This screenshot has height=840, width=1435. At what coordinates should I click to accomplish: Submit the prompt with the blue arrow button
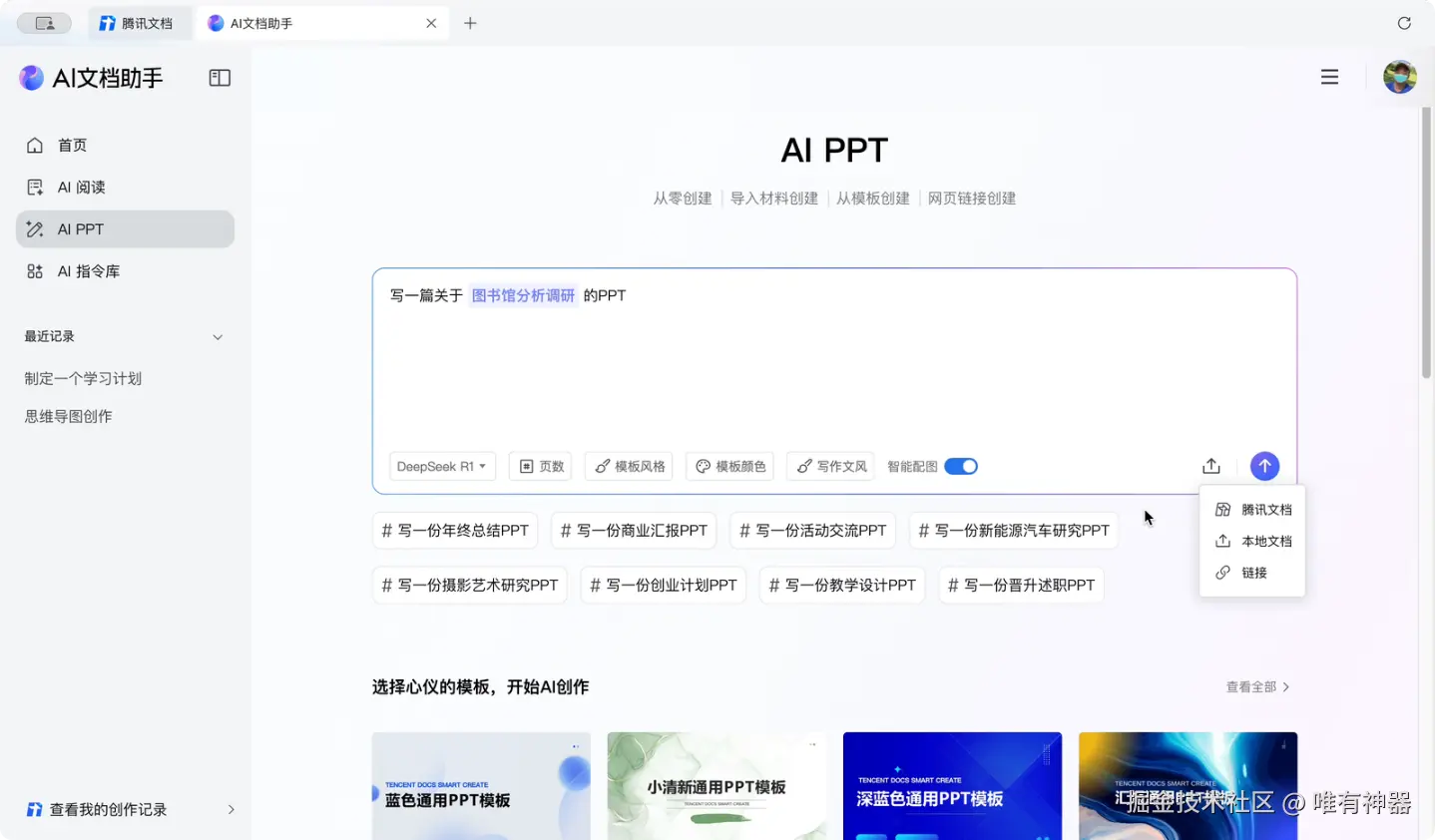[x=1264, y=465]
